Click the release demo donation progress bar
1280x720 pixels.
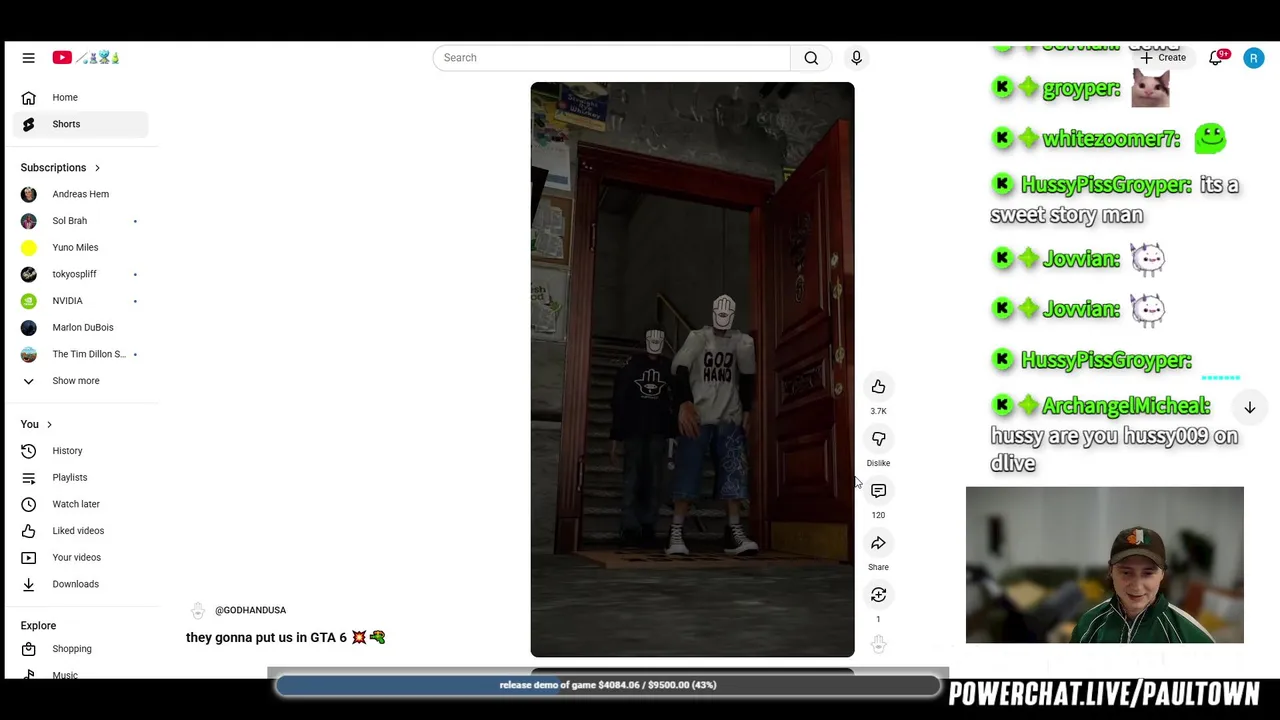click(608, 685)
